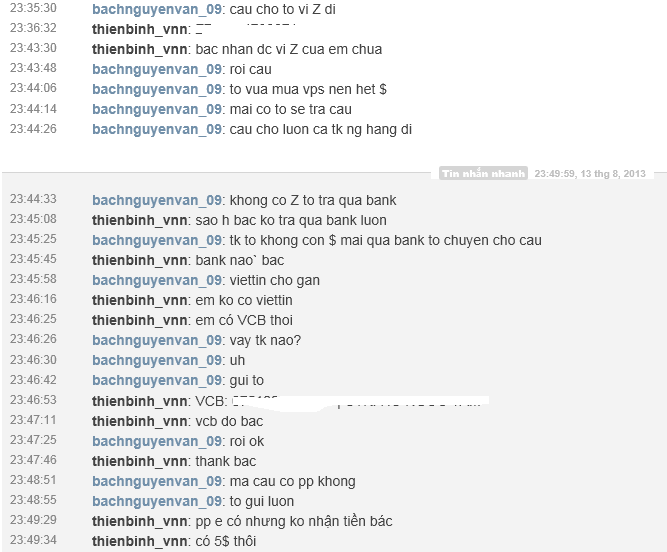Select the message "bac nhan dc vi Z cua em chua"
The width and height of the screenshot is (667, 552).
[x=288, y=49]
